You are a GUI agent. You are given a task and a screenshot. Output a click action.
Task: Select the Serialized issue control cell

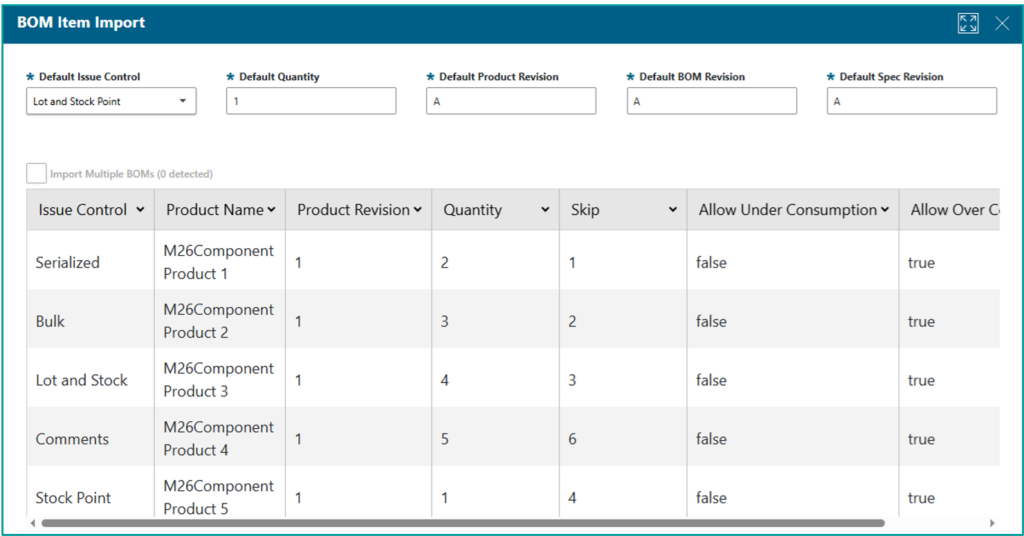tap(68, 262)
